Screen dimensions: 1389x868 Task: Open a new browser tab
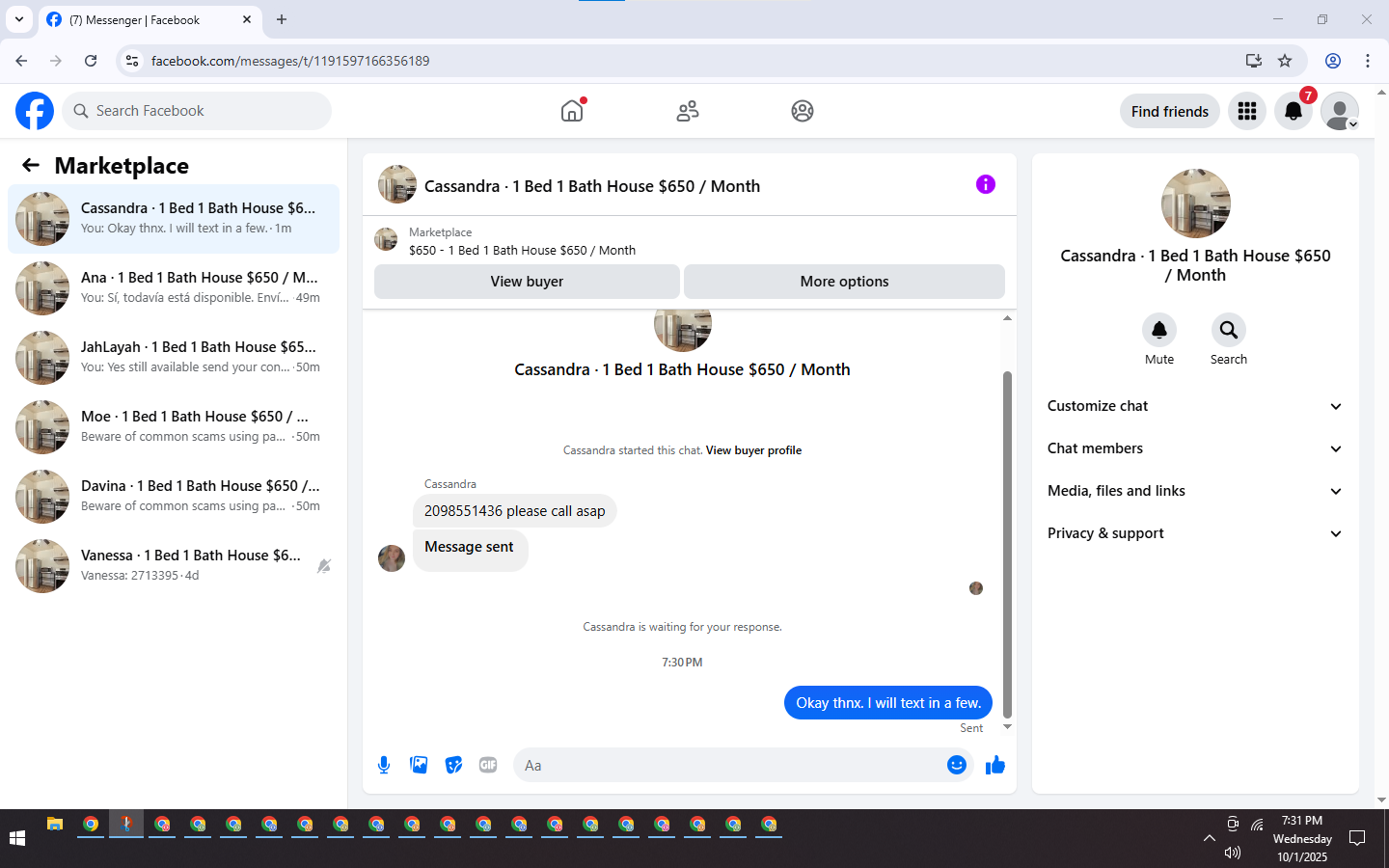(282, 19)
